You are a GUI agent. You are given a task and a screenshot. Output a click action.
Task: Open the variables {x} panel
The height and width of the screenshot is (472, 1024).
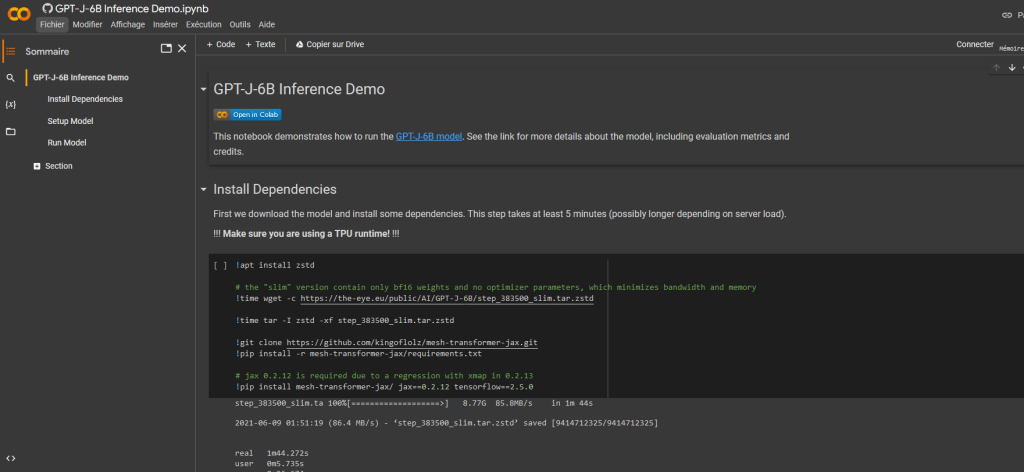[10, 104]
